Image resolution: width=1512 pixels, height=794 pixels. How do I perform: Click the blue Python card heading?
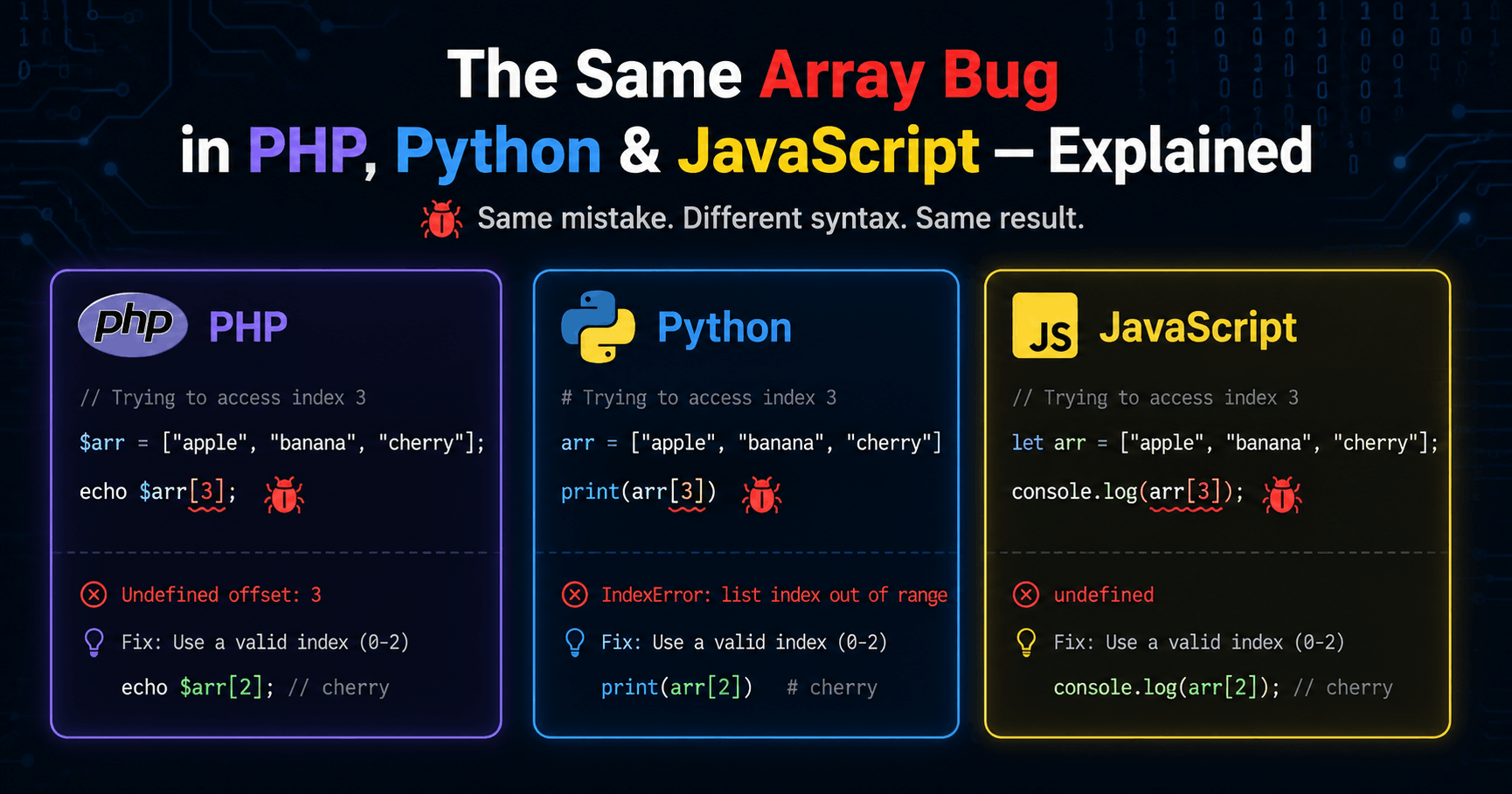pyautogui.click(x=725, y=328)
